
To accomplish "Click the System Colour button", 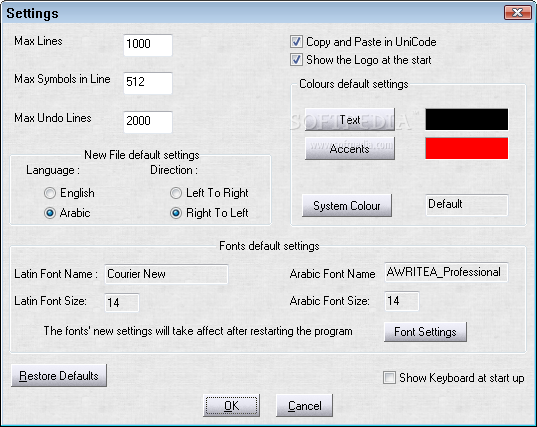I will [347, 205].
